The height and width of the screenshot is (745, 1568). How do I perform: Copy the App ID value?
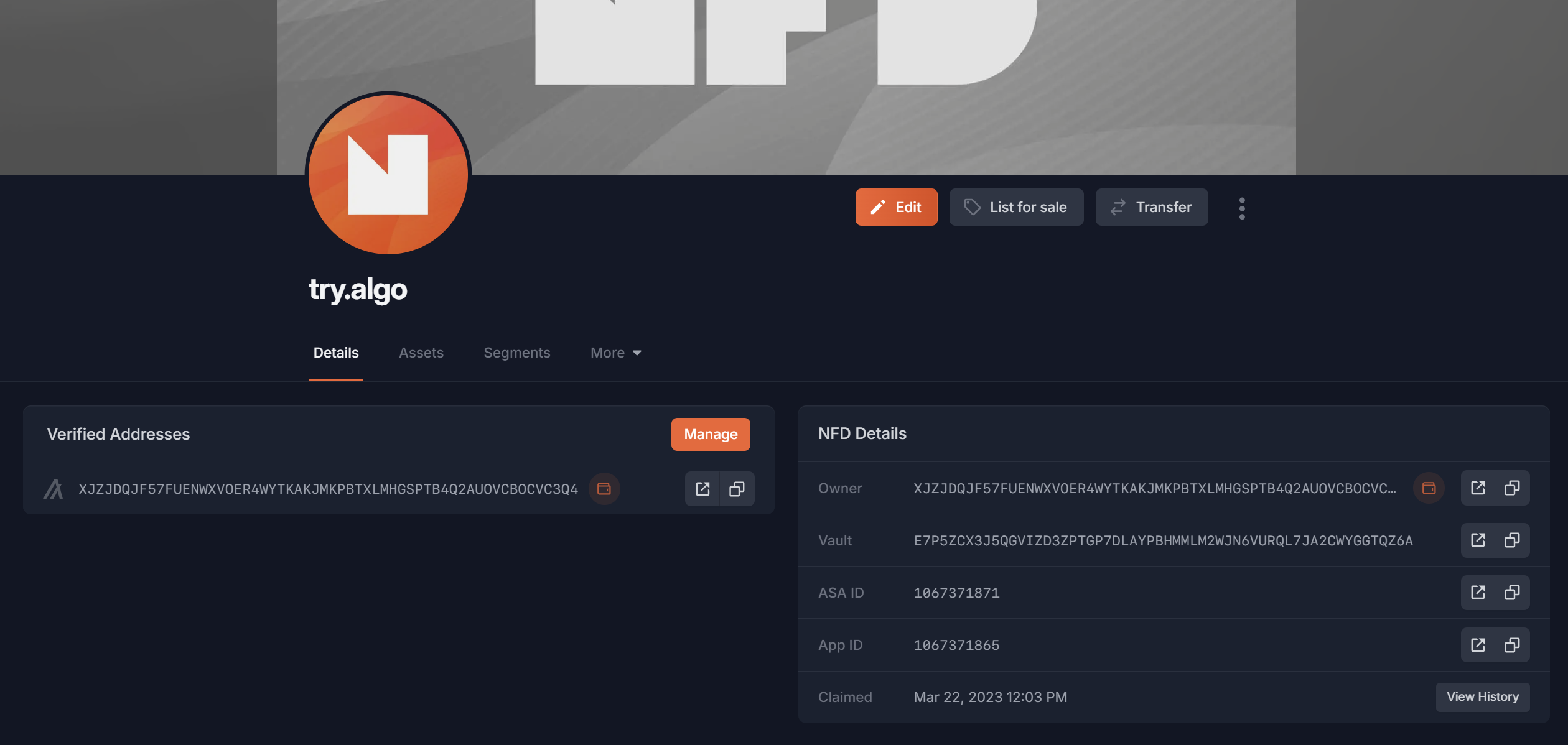coord(1512,645)
